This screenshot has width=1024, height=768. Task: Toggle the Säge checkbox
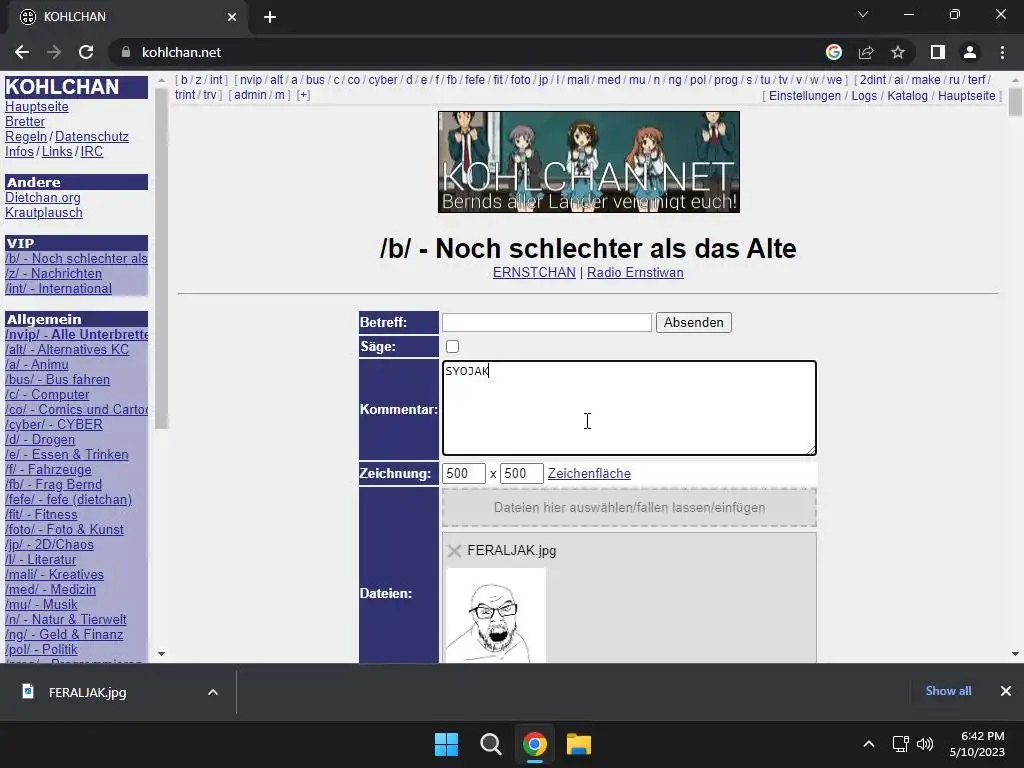point(453,347)
